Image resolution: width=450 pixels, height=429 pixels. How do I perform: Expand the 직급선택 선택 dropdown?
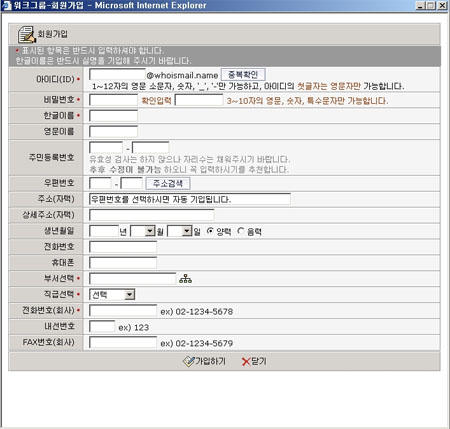(112, 295)
